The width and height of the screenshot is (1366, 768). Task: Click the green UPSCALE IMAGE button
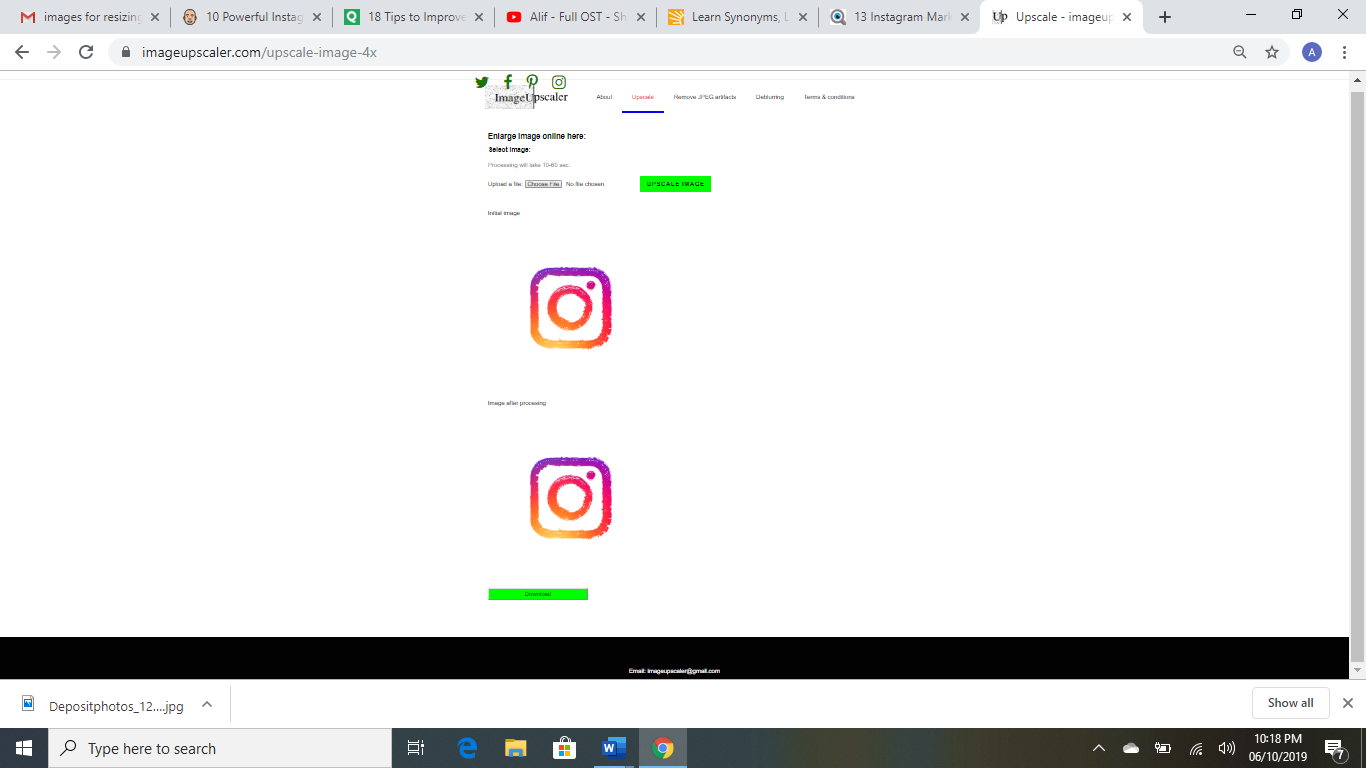point(675,184)
